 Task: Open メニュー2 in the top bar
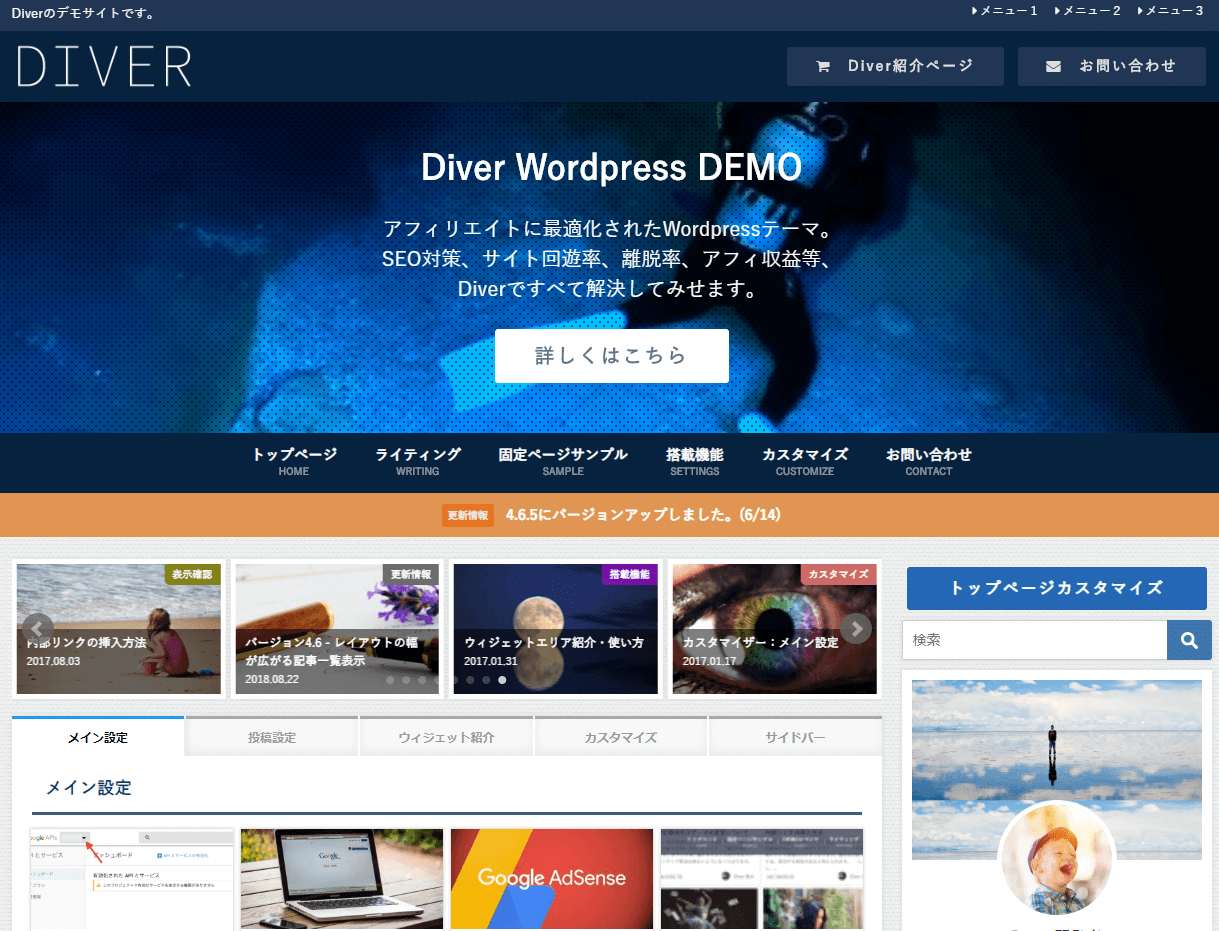[x=1088, y=11]
